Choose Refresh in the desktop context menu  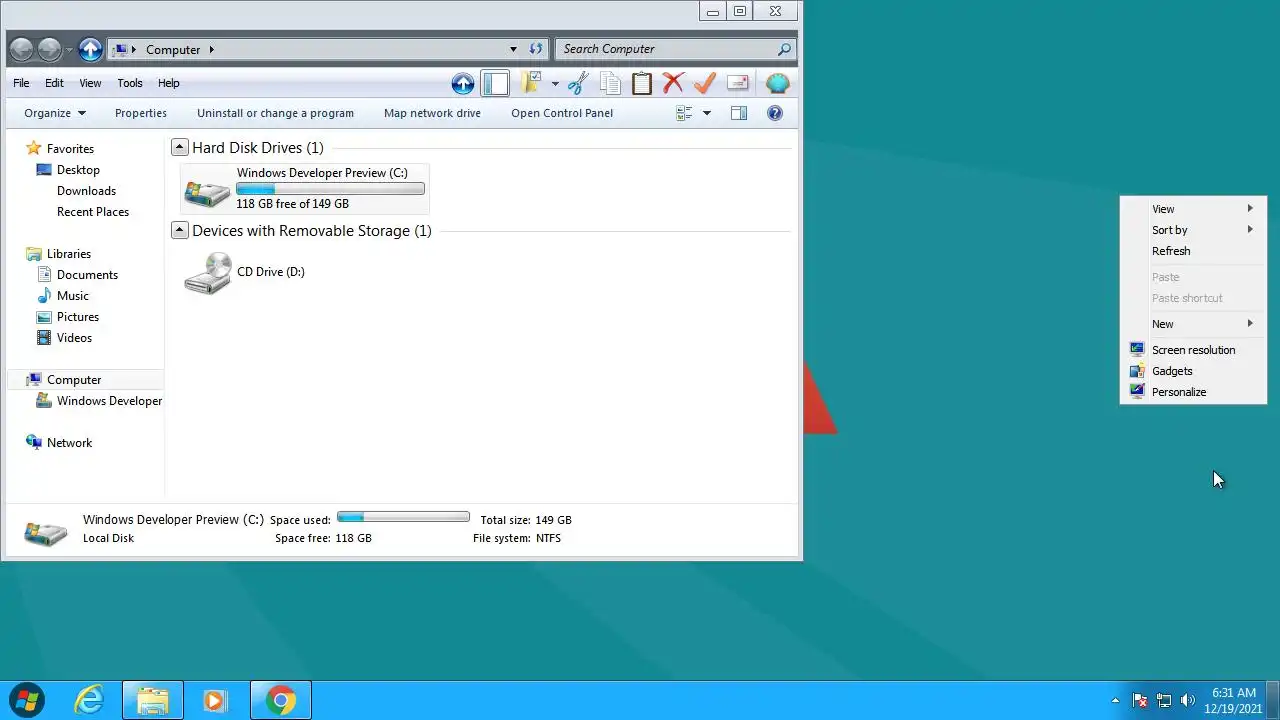1193,251
